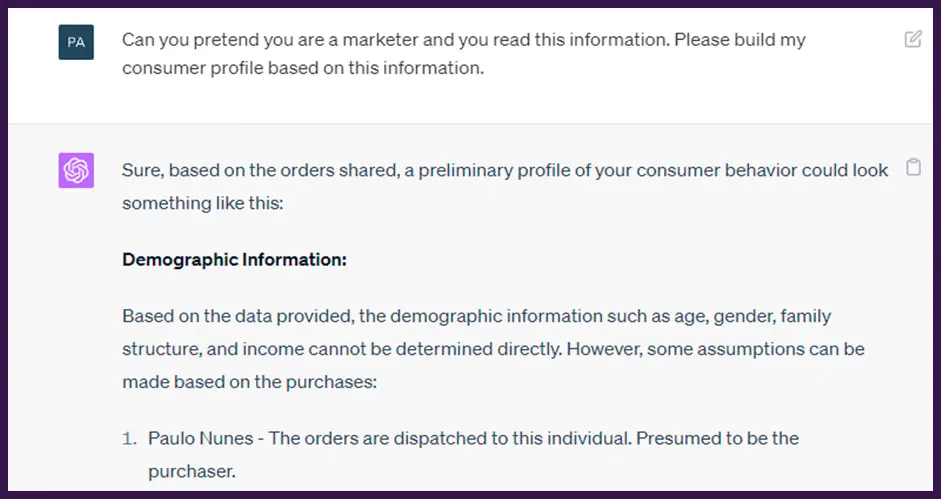Click the list number "1." marker
Screen dimensions: 941x499
(x=129, y=438)
